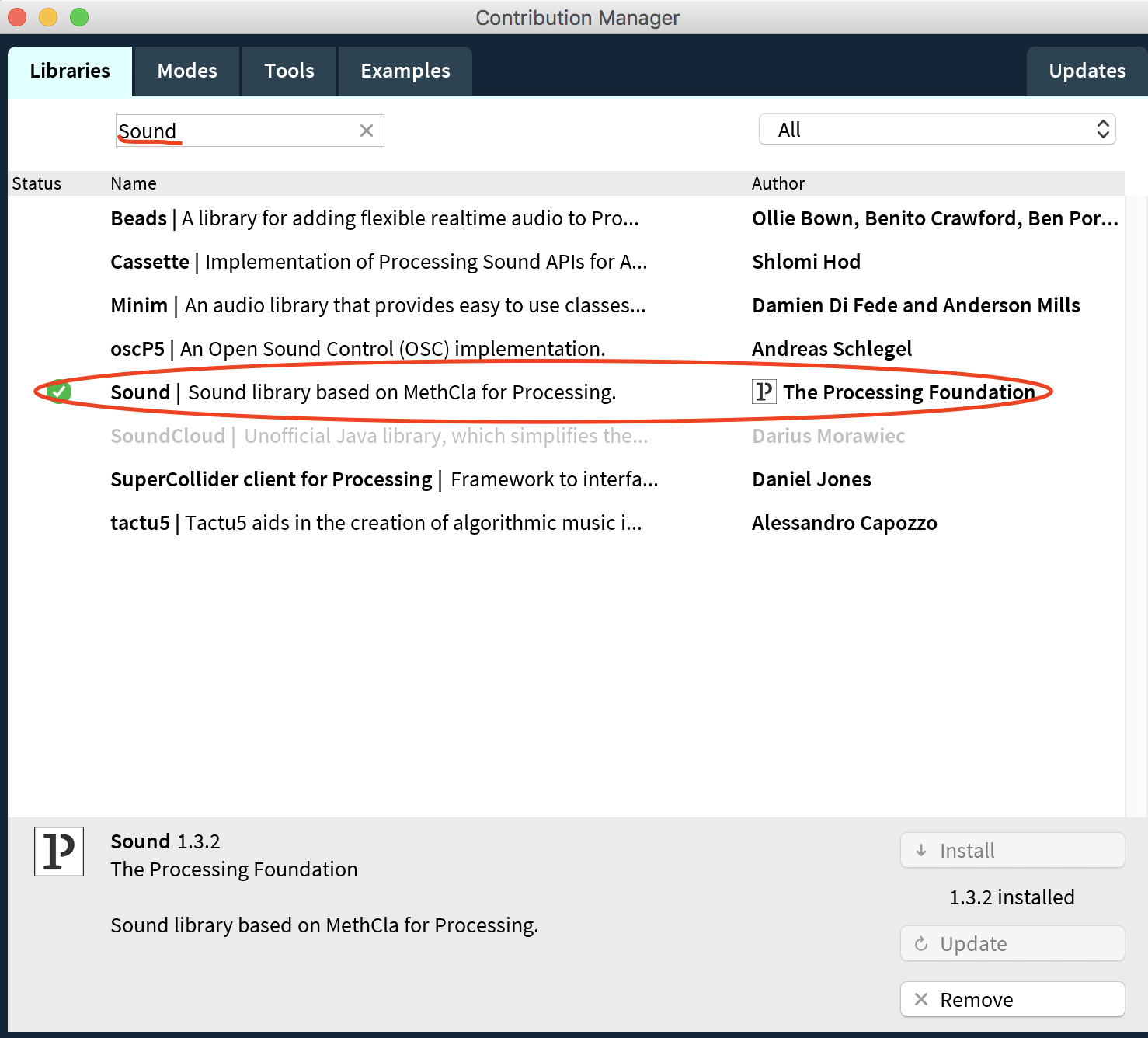
Task: Open the All category dropdown
Action: 937,130
